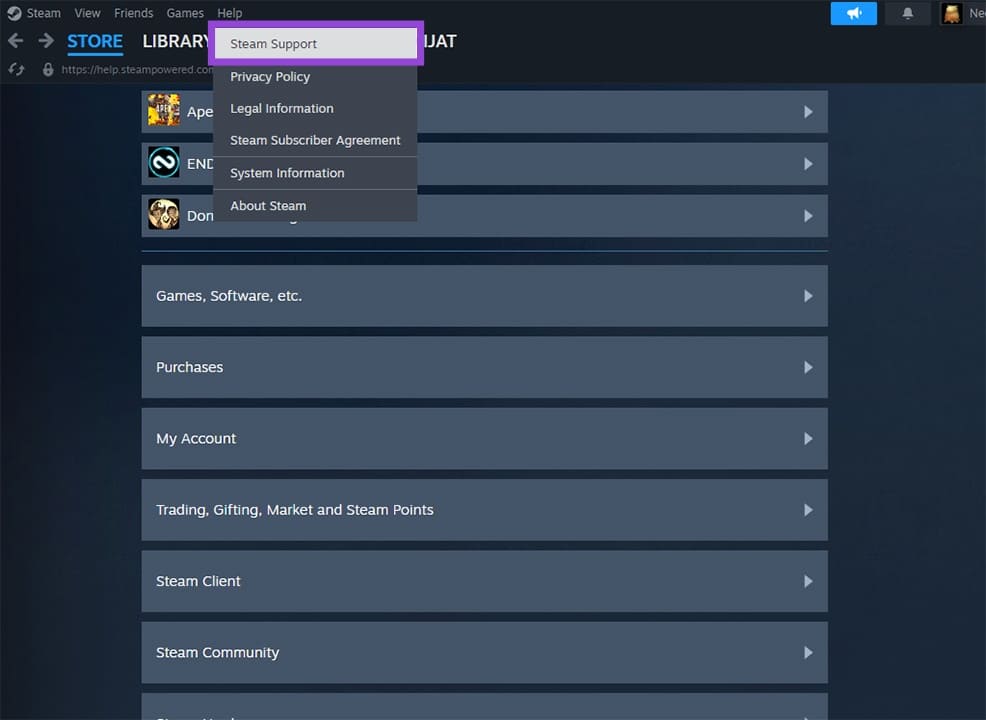Expand the Steam Client section
The height and width of the screenshot is (720, 986).
click(x=484, y=581)
